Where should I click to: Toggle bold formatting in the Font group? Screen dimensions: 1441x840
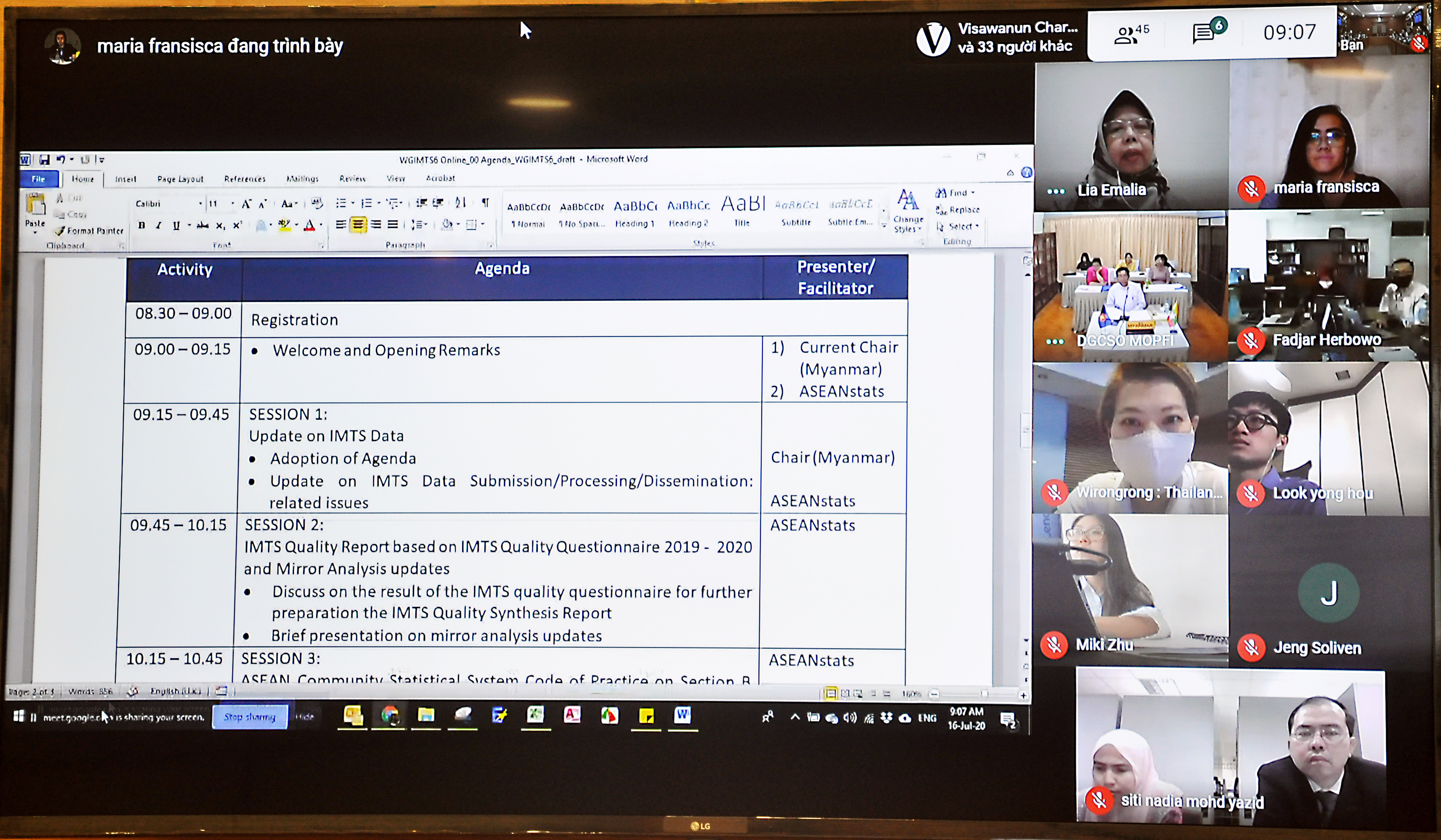141,225
